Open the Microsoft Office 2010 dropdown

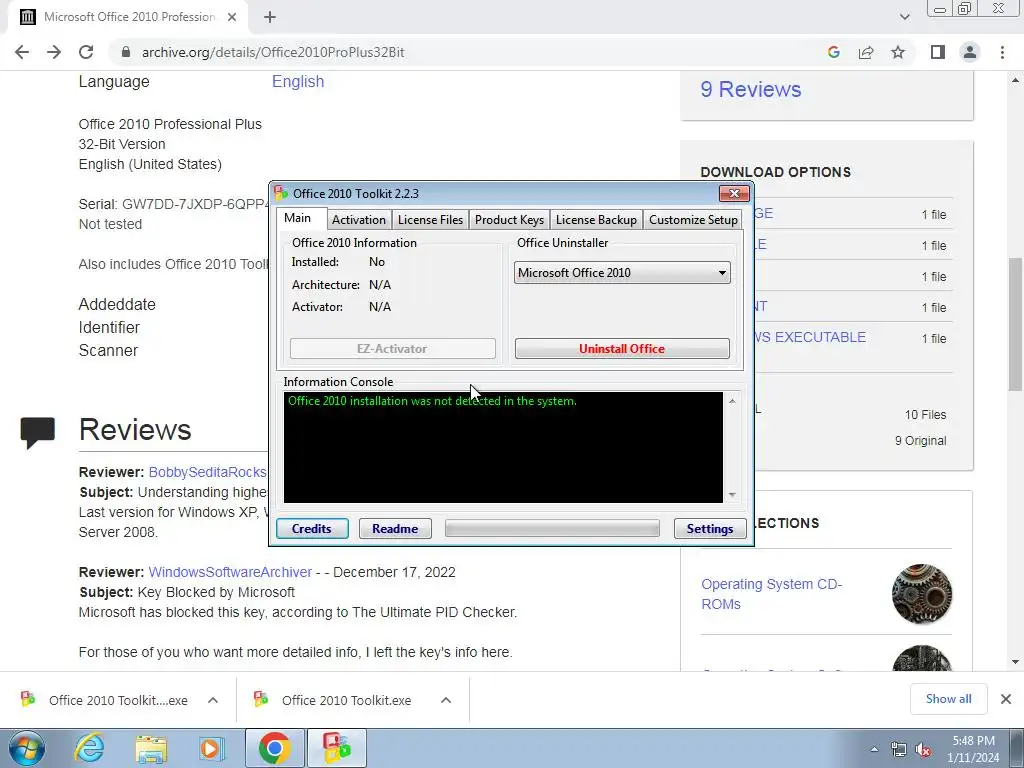(622, 273)
